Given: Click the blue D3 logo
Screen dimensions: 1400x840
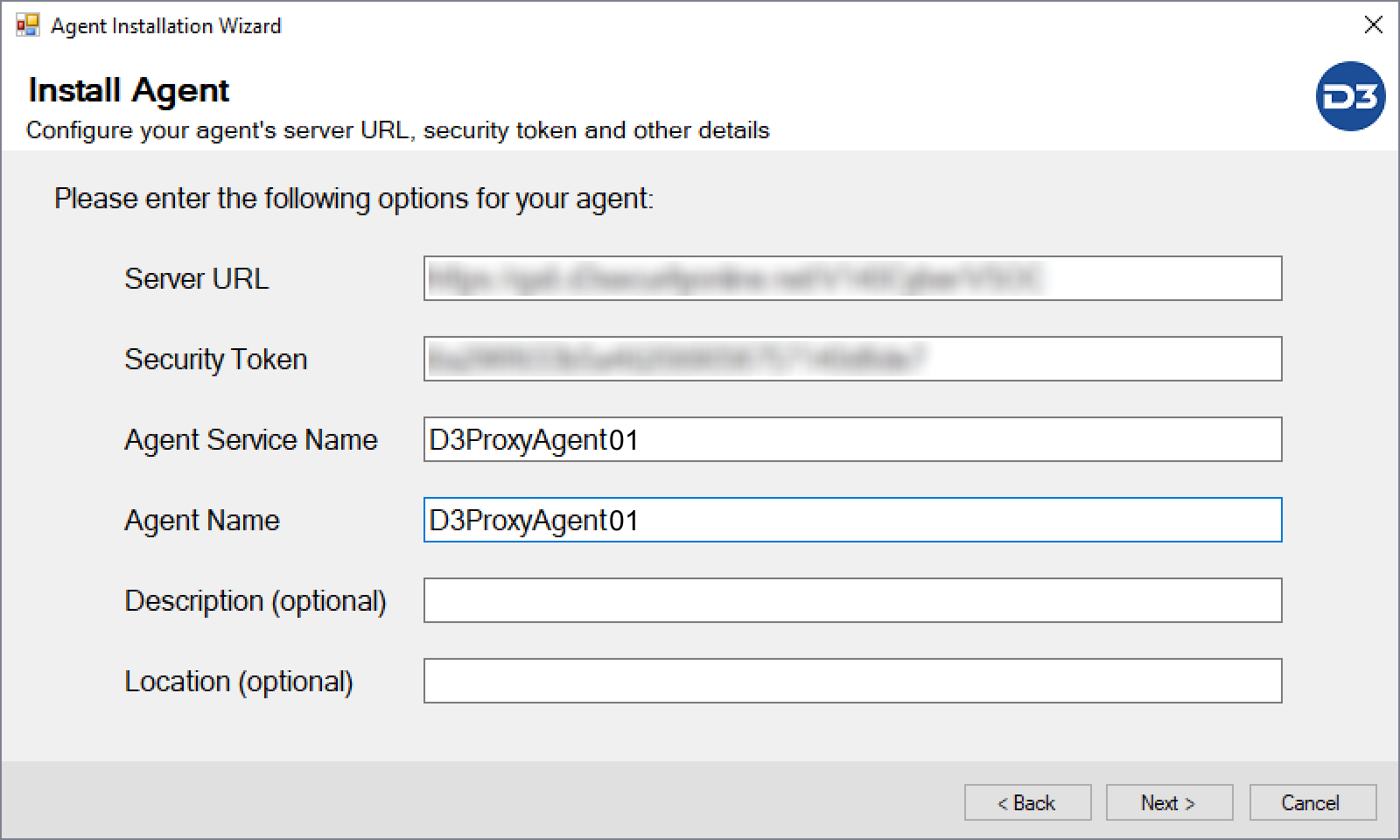Looking at the screenshot, I should tap(1350, 96).
